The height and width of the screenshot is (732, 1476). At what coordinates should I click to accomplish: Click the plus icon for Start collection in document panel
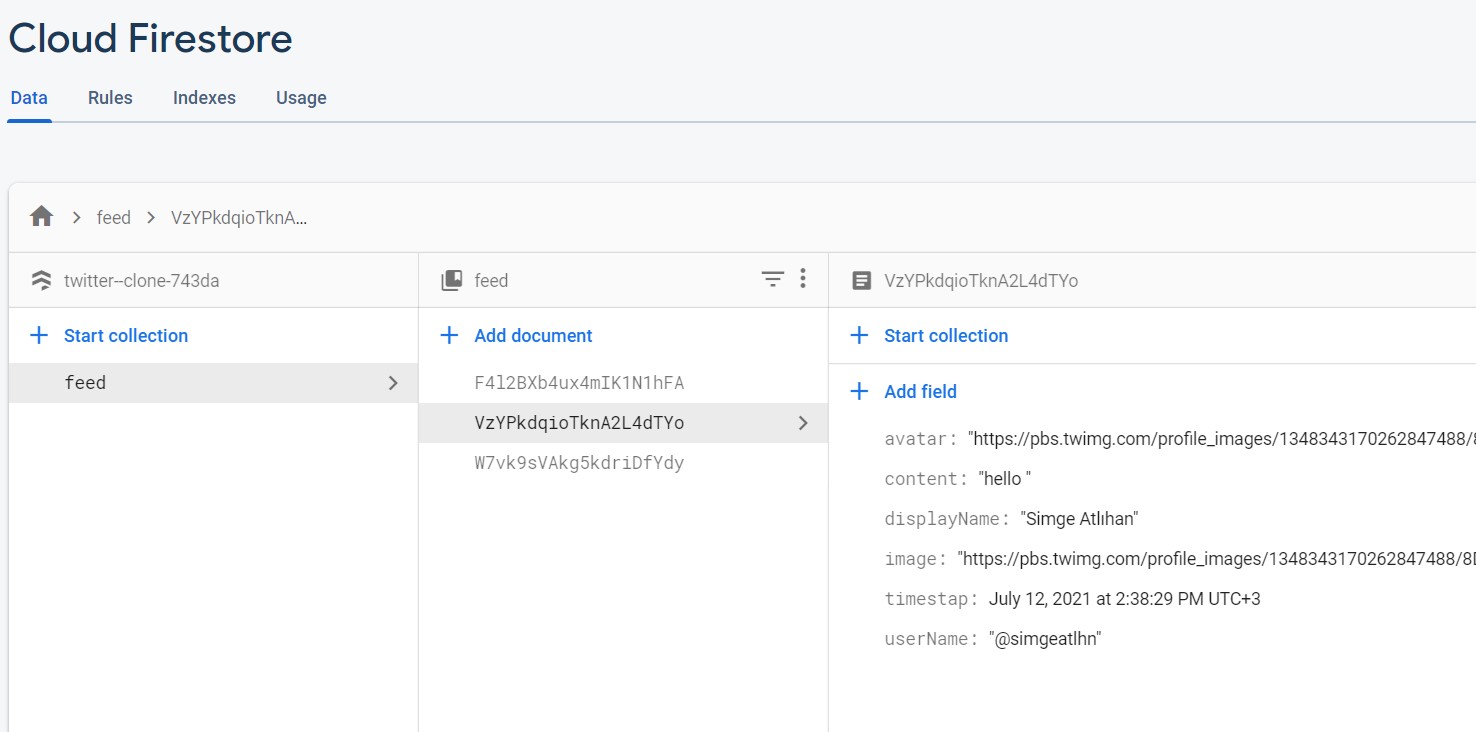pyautogui.click(x=859, y=335)
